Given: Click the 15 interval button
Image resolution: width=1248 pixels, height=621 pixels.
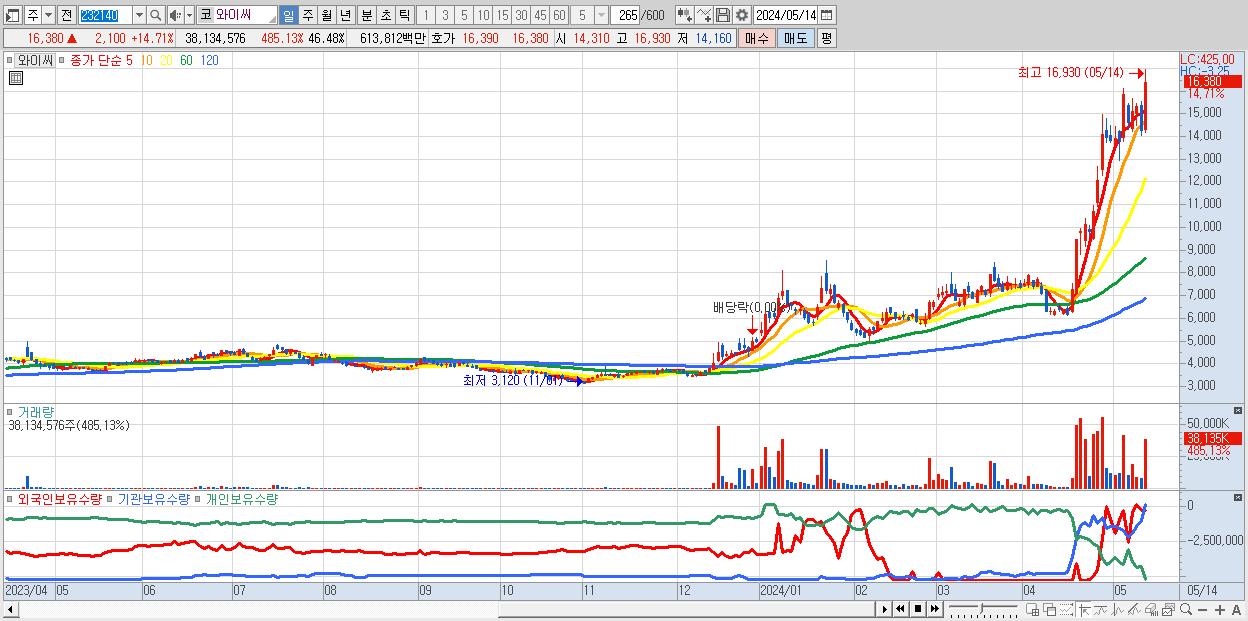Looking at the screenshot, I should [x=502, y=15].
